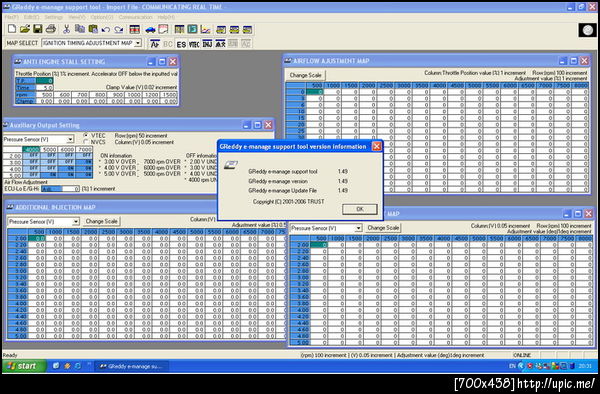Copy cells using the Copy toolbar icon

pos(80,29)
